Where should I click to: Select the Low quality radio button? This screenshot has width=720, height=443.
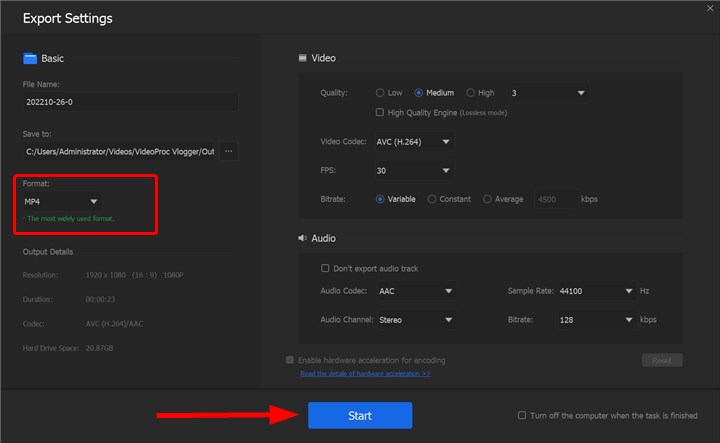pyautogui.click(x=380, y=93)
